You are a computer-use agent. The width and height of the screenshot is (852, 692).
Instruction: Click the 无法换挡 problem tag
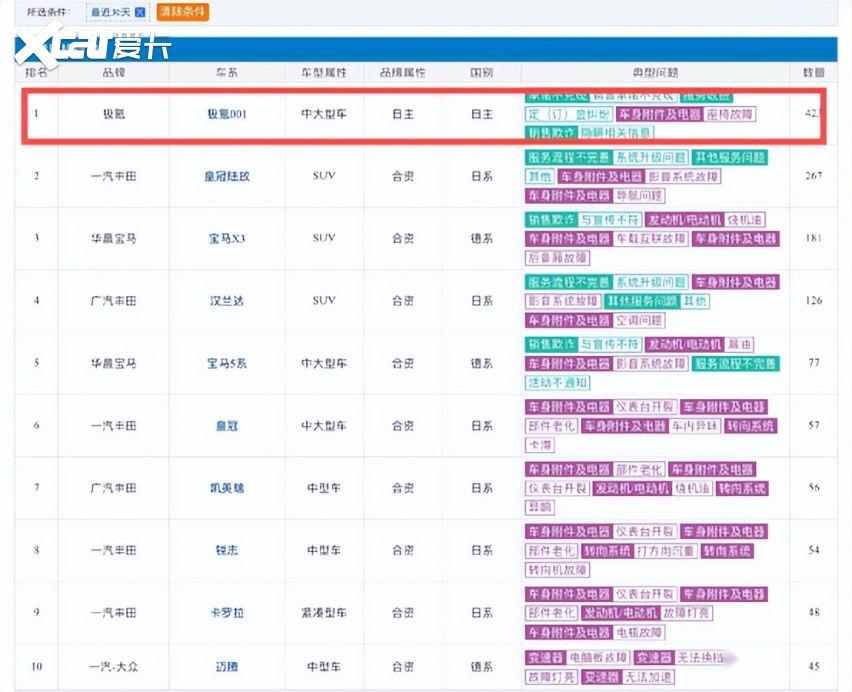700,658
